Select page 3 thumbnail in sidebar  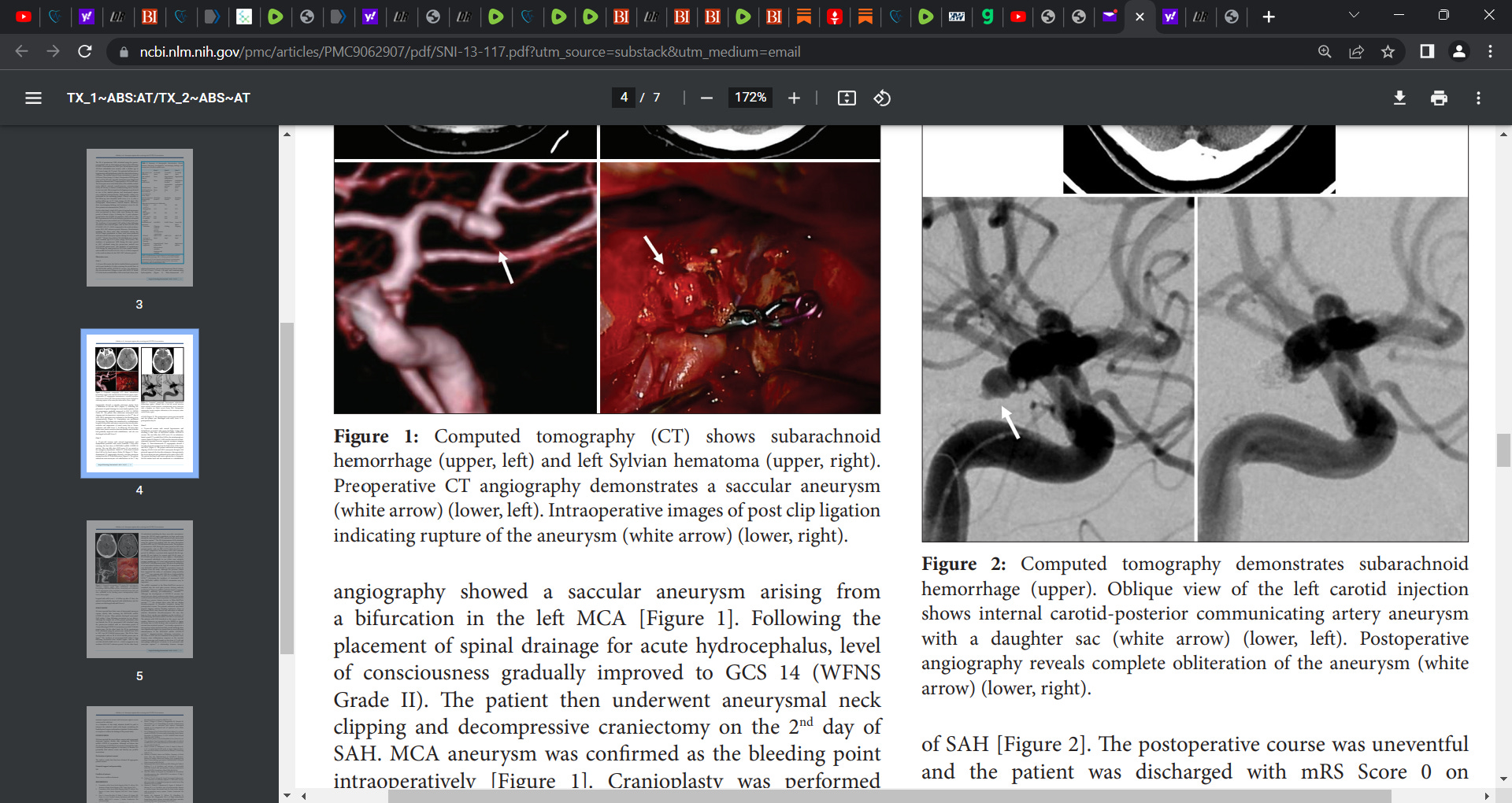[139, 217]
